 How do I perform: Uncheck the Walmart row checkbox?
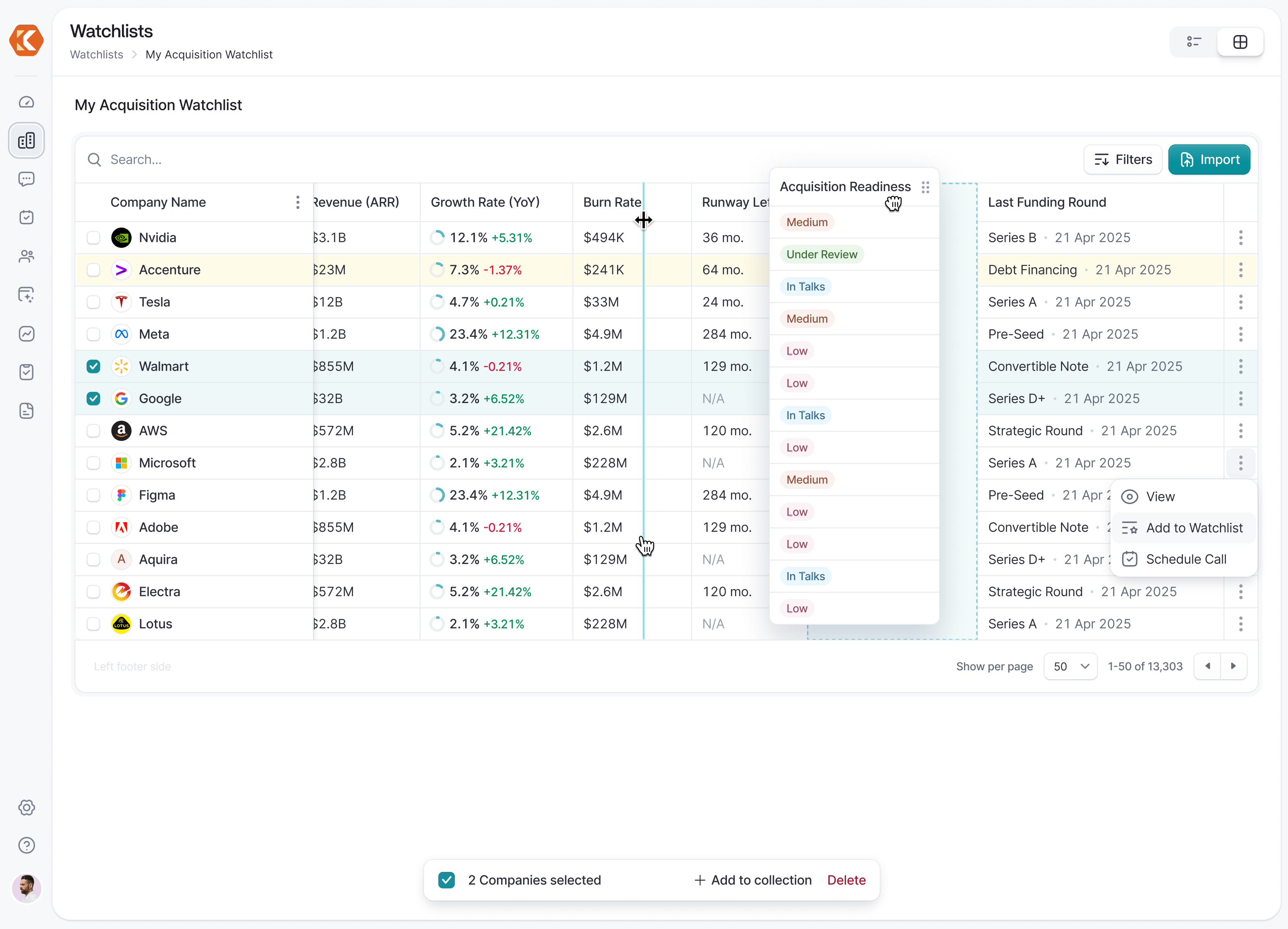tap(93, 367)
